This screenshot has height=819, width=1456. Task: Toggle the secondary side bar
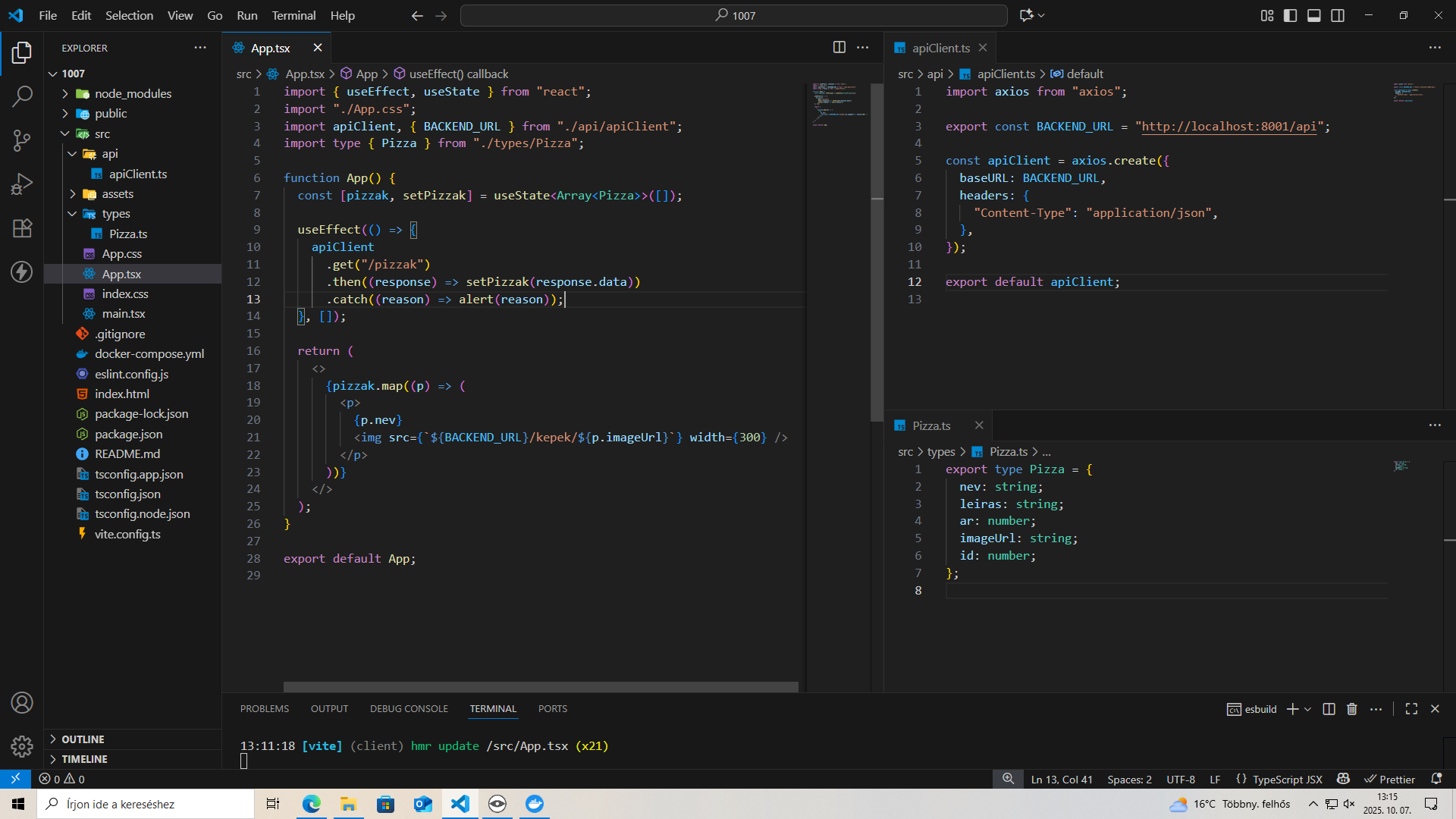(1338, 15)
